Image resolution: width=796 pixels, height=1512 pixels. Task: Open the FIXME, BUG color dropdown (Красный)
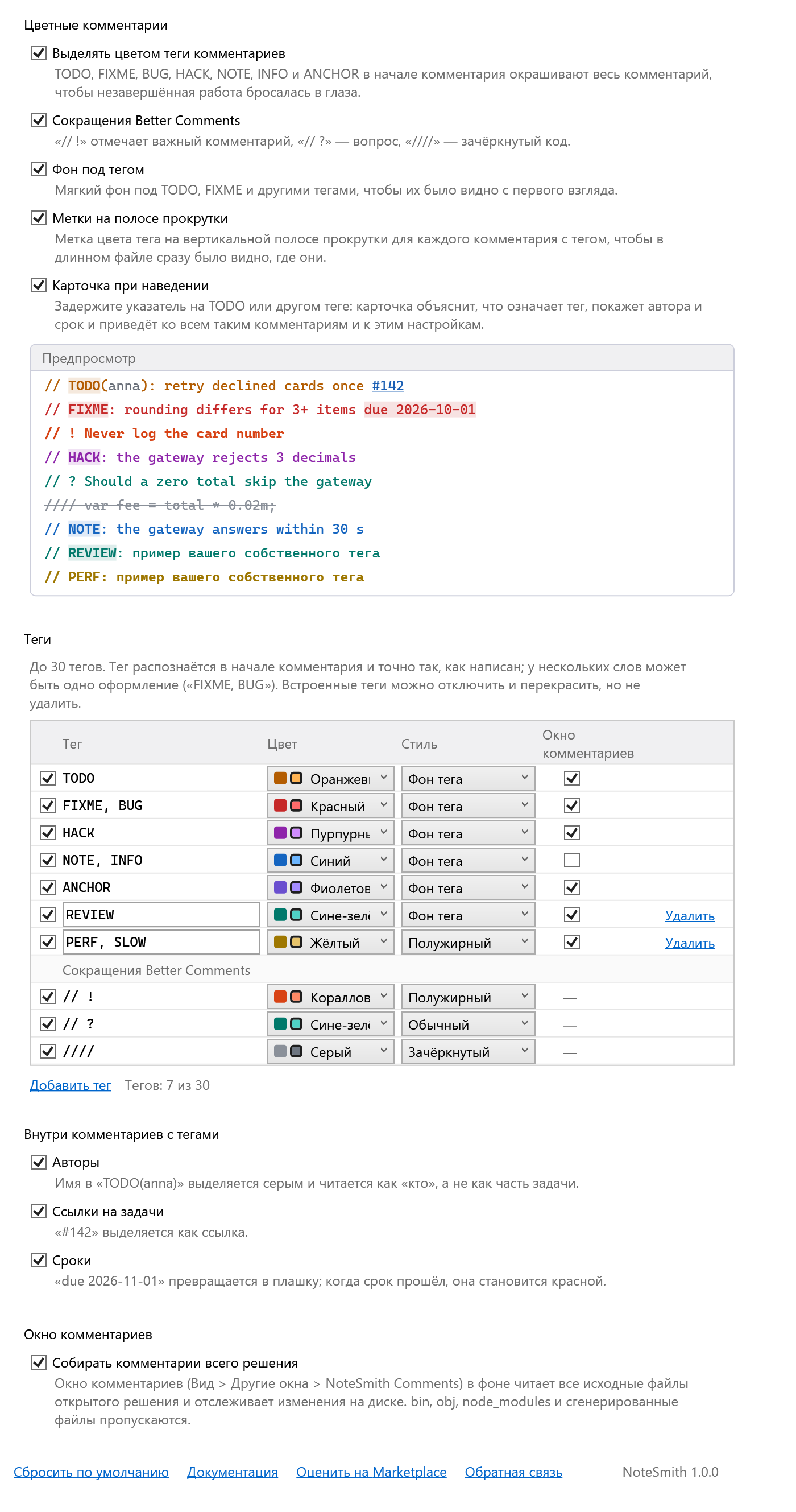coord(330,806)
